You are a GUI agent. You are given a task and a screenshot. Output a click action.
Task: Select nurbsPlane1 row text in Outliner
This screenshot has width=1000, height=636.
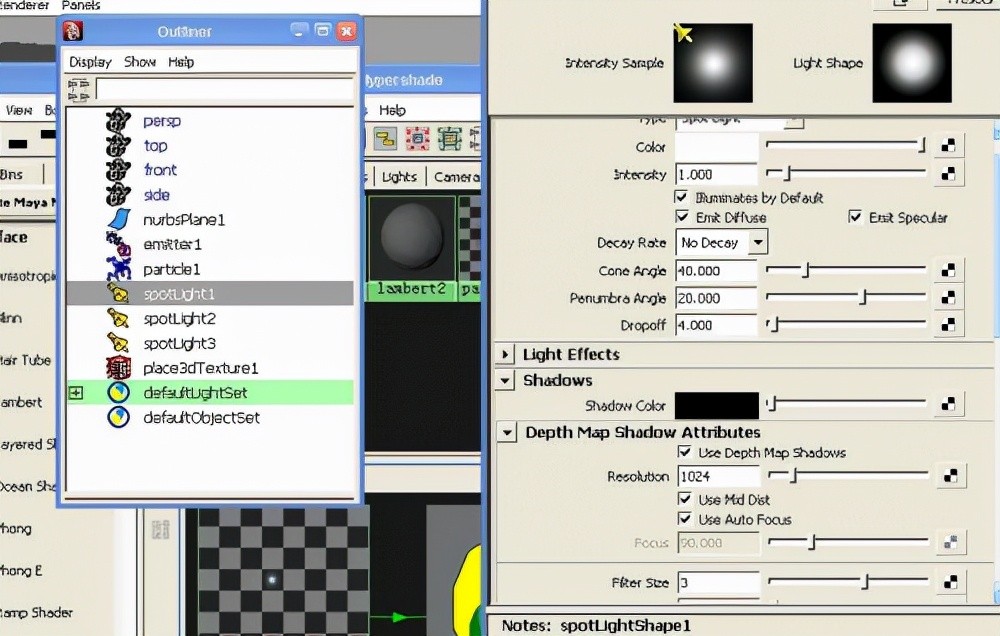184,220
